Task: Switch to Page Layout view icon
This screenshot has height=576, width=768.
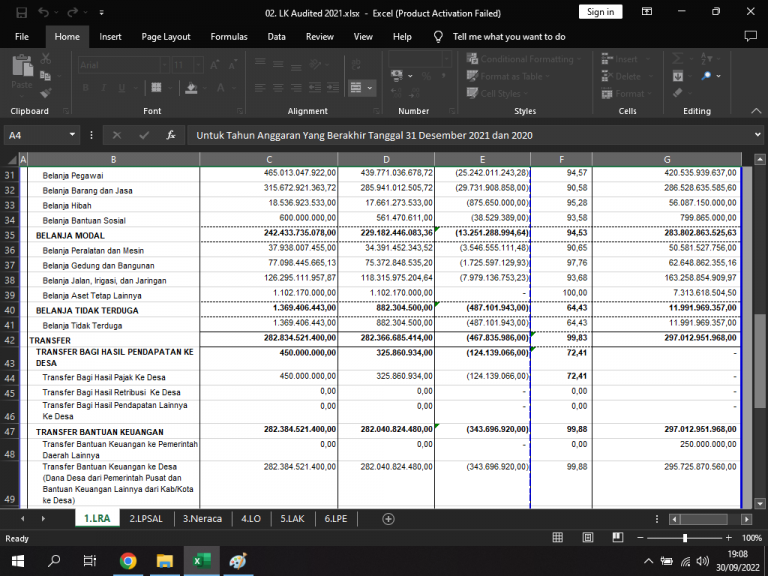Action: tap(589, 538)
